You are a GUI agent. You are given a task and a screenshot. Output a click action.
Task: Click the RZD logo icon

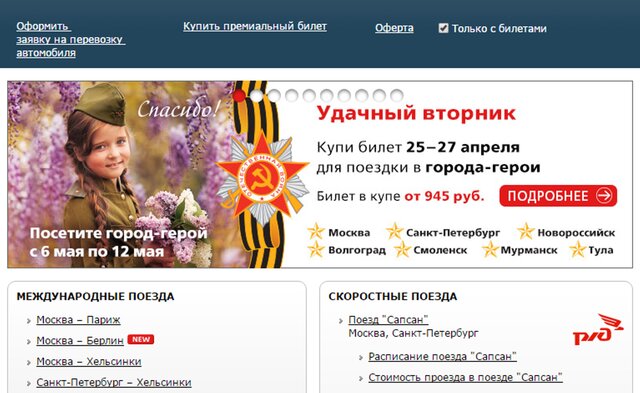pos(598,329)
